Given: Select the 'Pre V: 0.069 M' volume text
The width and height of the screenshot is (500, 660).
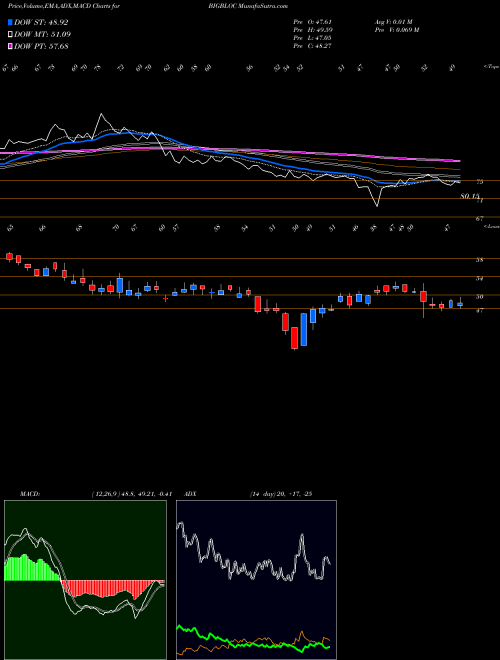Looking at the screenshot, I should click(396, 30).
